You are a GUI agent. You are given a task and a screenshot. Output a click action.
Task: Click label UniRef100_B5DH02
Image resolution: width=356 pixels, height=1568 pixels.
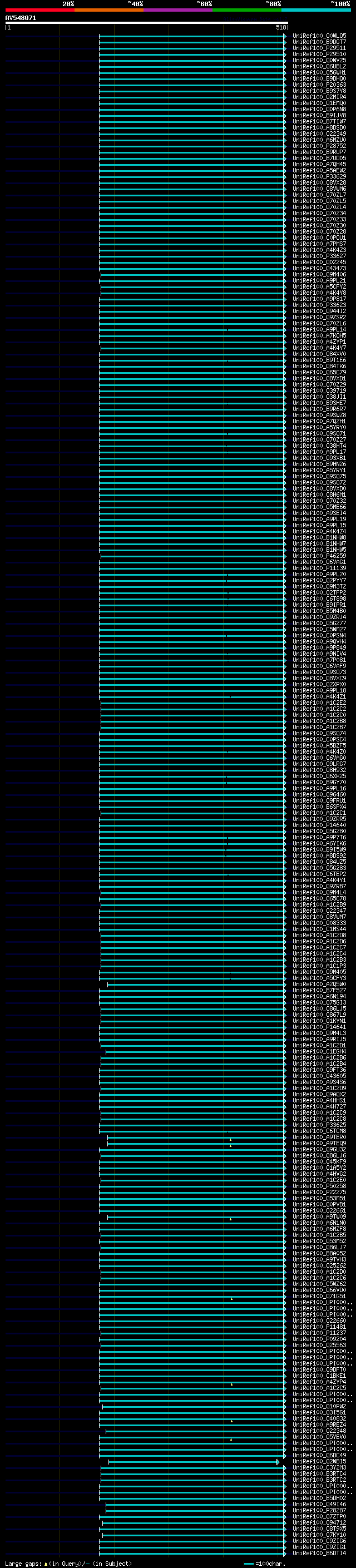coord(319,1498)
